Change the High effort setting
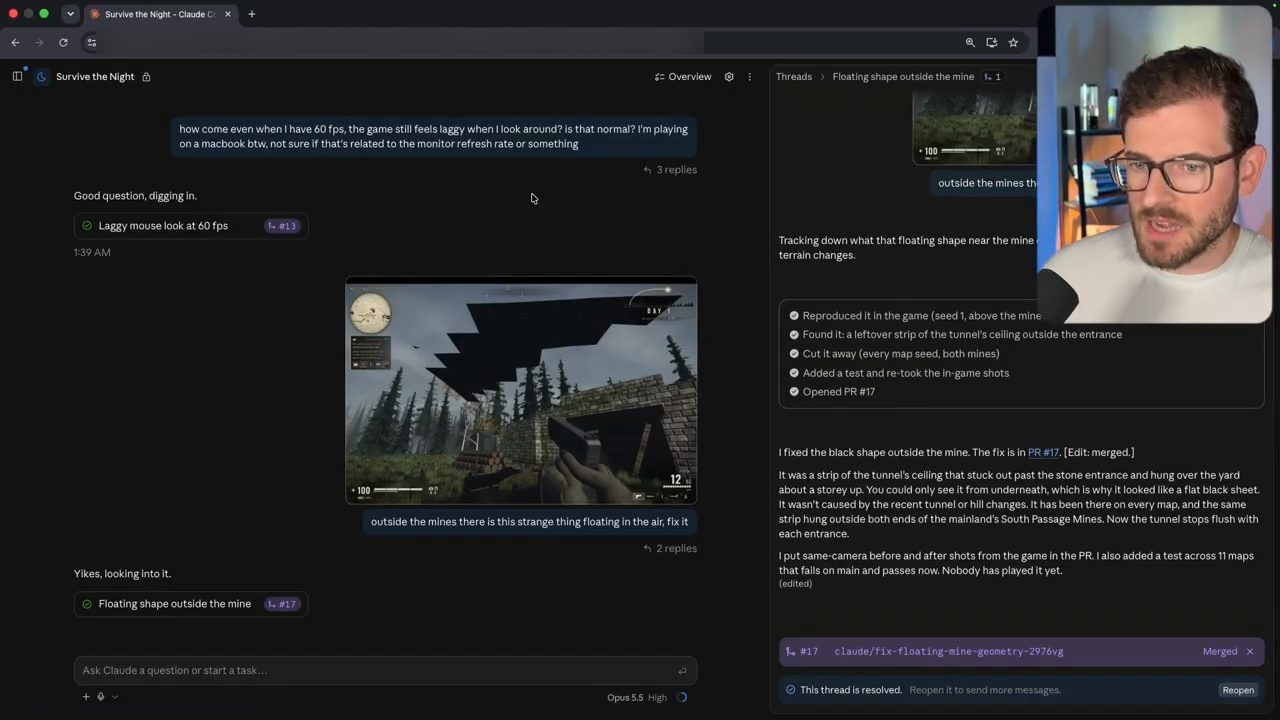 [657, 697]
